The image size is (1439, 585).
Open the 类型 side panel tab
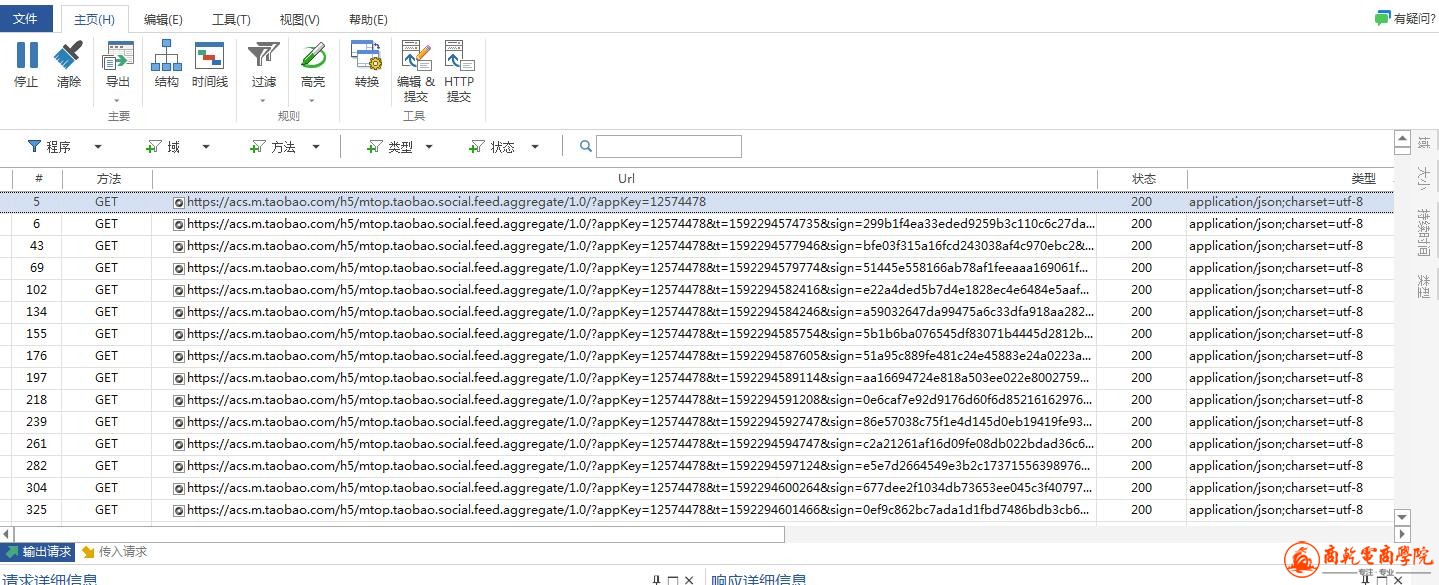pyautogui.click(x=1424, y=285)
